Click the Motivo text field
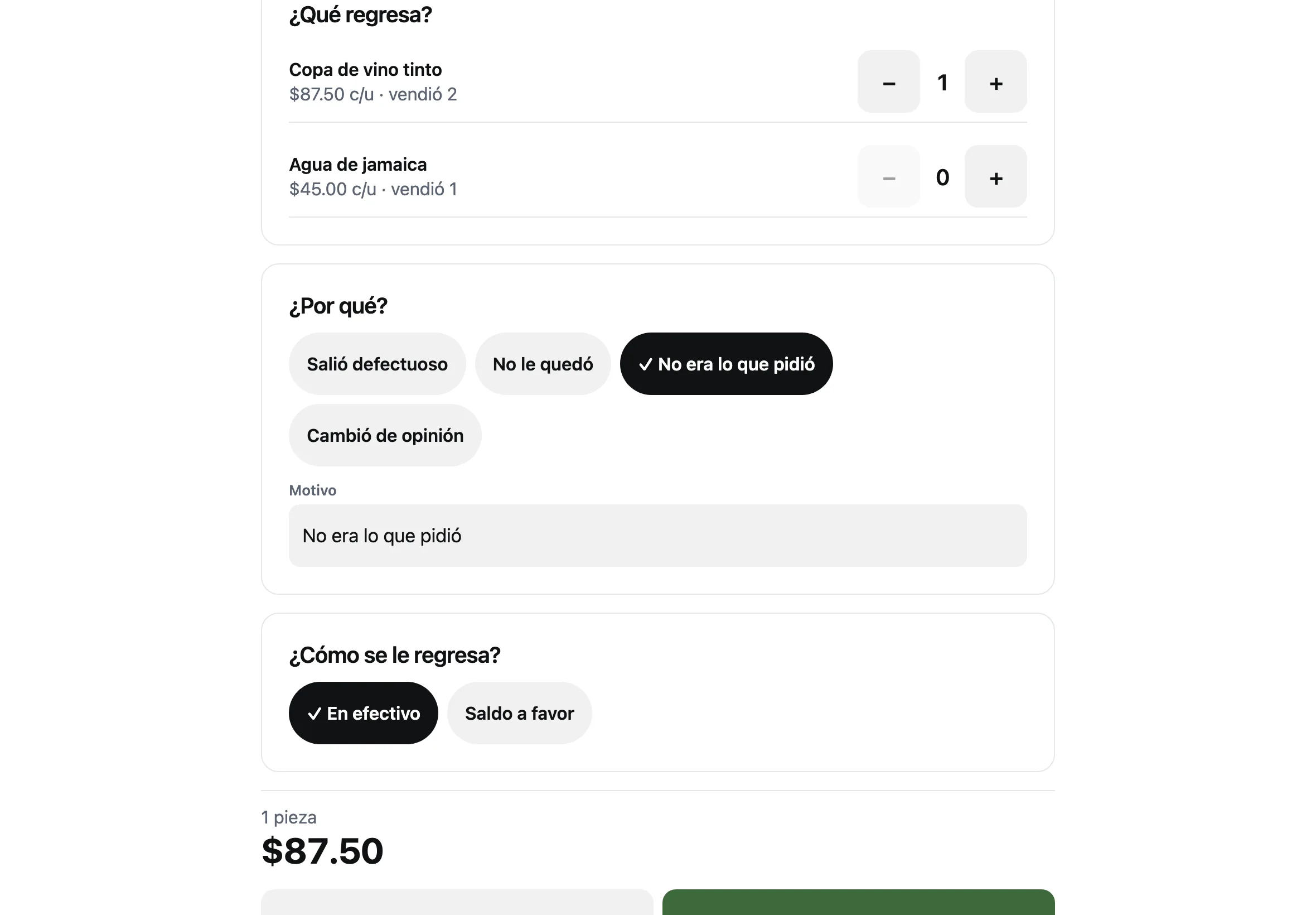Image resolution: width=1316 pixels, height=915 pixels. point(657,536)
